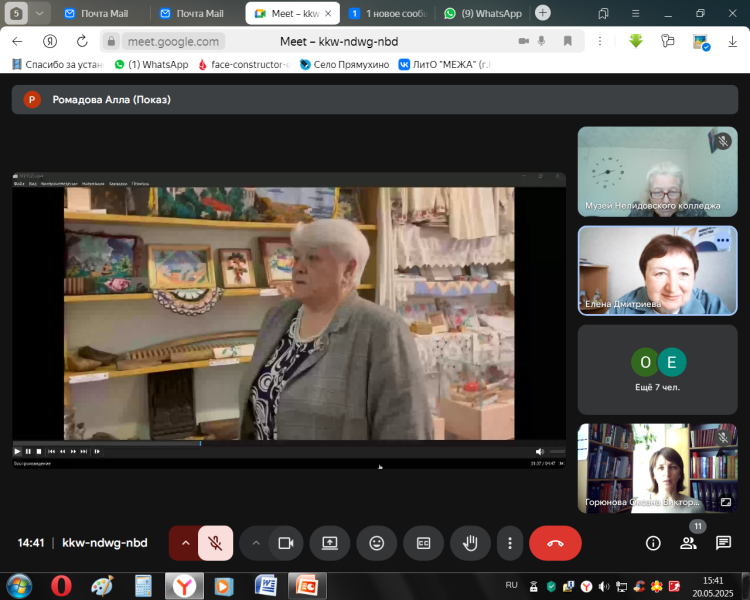Viewport: 750px width, 600px height.
Task: Expand microphone audio settings arrow
Action: tap(184, 543)
